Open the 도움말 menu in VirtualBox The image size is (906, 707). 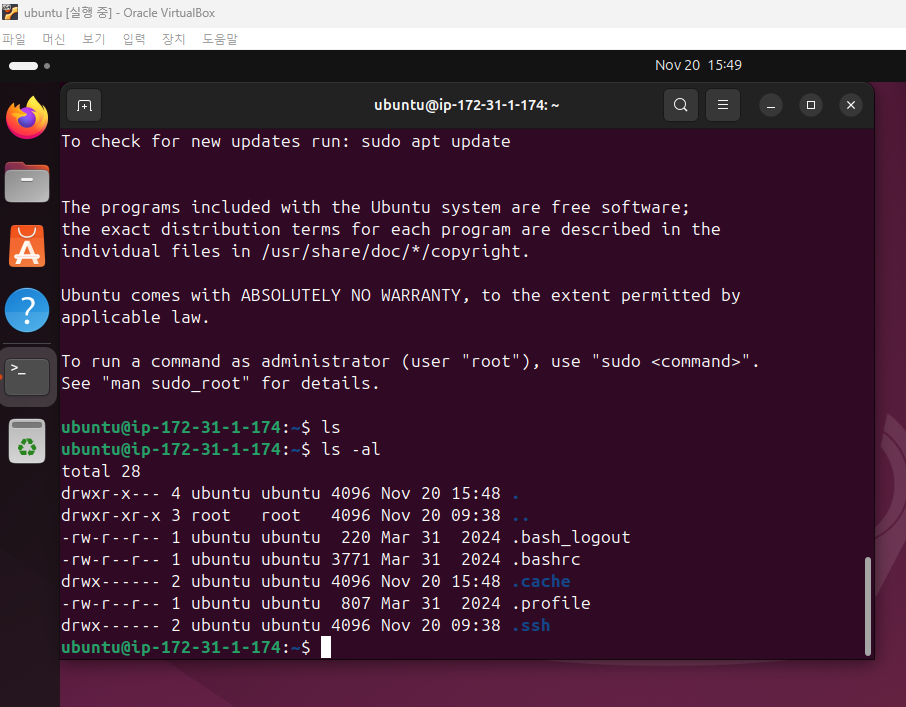click(x=220, y=39)
